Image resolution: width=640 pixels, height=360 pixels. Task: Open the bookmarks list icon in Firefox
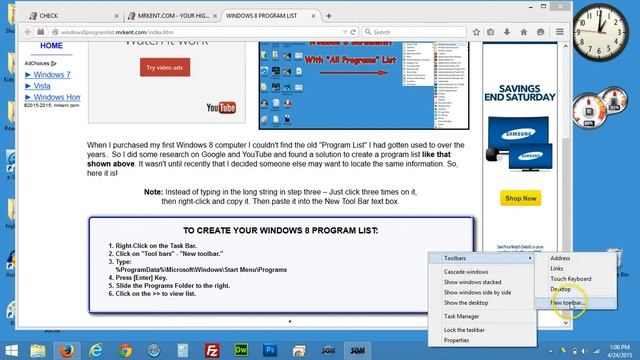[x=491, y=32]
